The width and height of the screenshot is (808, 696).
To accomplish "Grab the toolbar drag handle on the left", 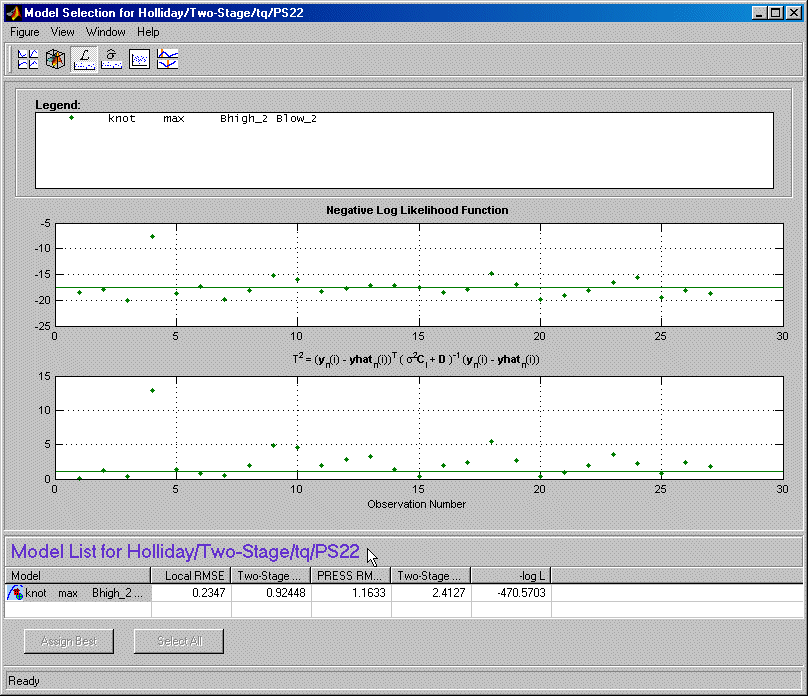I will (x=9, y=59).
